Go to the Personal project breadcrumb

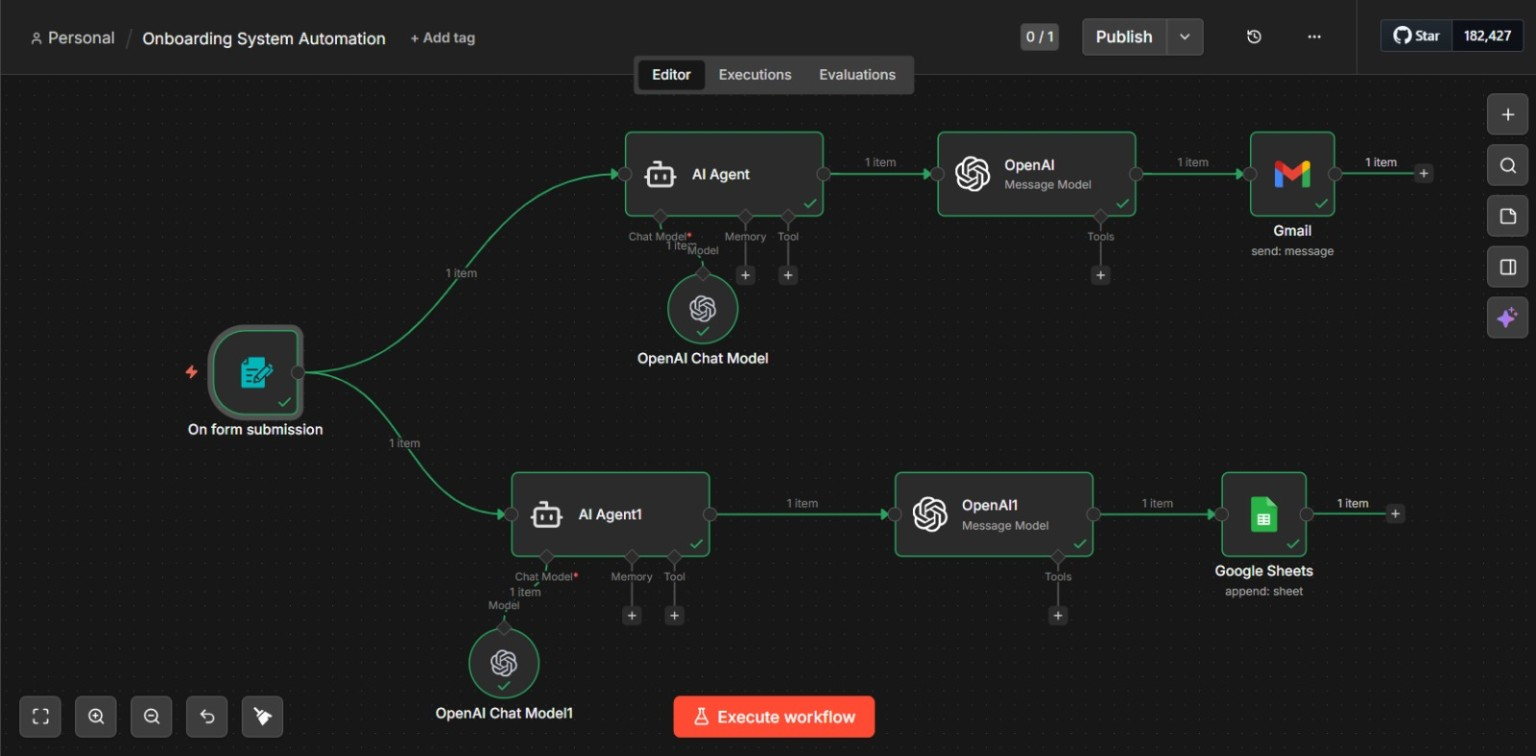[72, 38]
